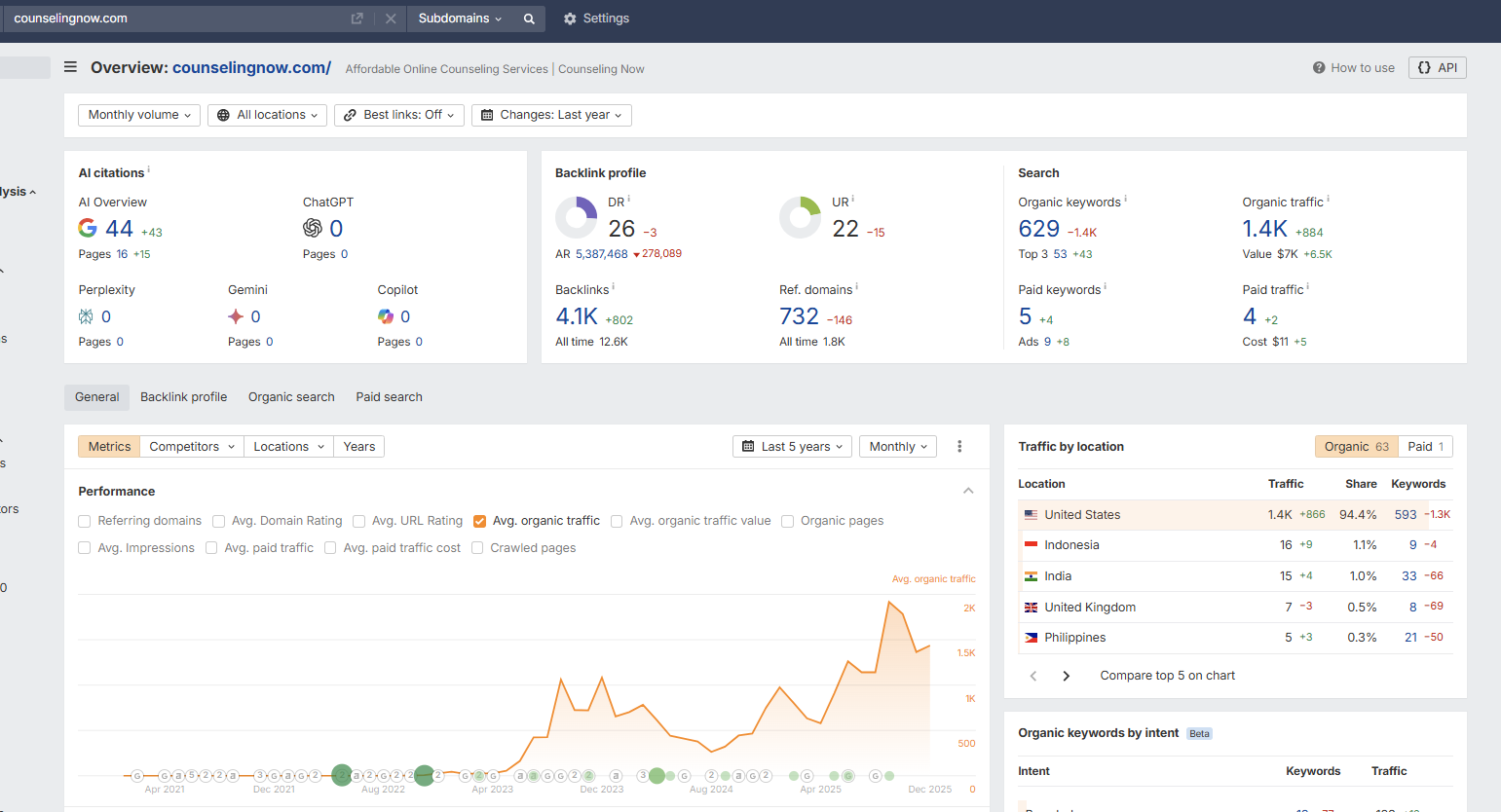Open the hamburger menu beside Overview
The height and width of the screenshot is (812, 1501).
(70, 67)
